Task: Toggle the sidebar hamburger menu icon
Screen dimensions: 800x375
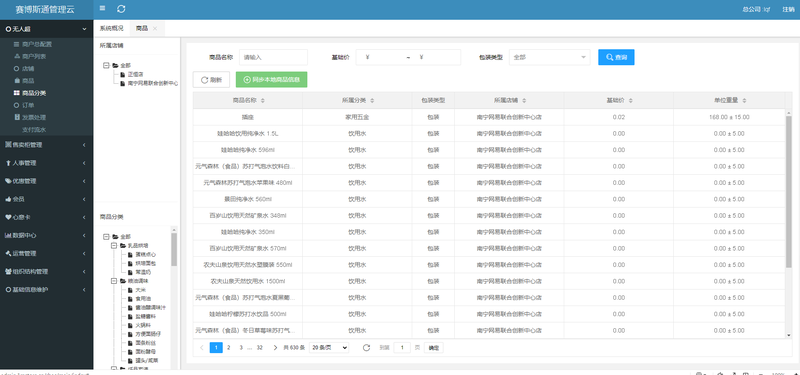Action: [x=103, y=9]
